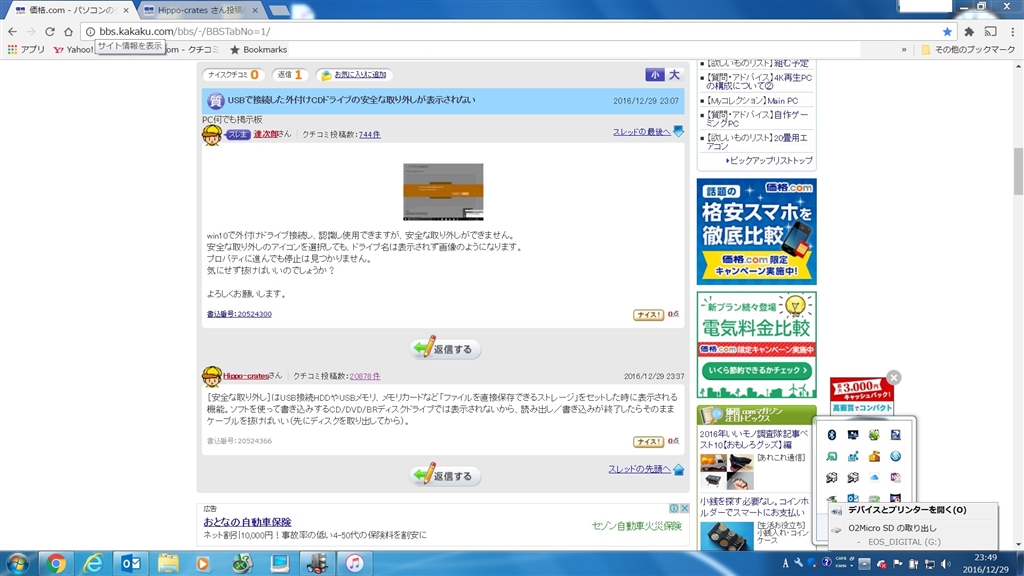Click the volume speaker tray icon
The width and height of the screenshot is (1024, 576).
pos(946,564)
